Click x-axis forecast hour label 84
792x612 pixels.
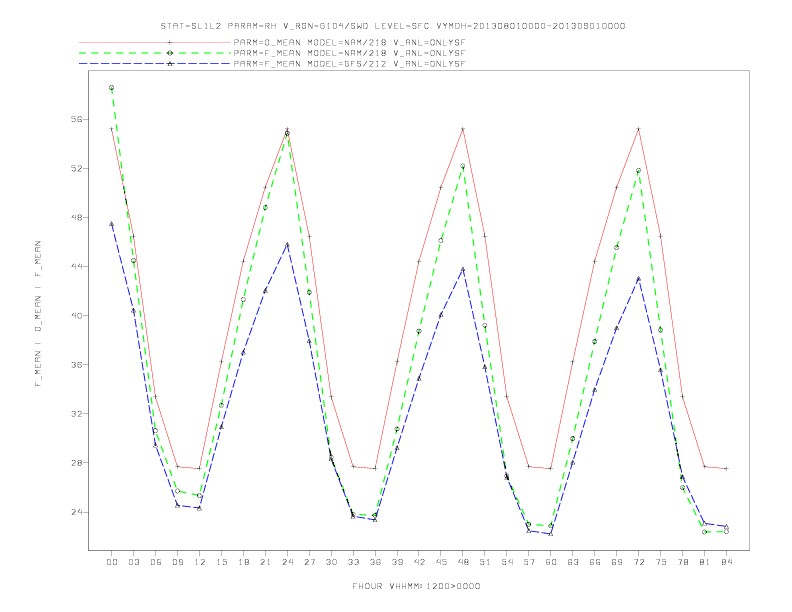pyautogui.click(x=727, y=562)
